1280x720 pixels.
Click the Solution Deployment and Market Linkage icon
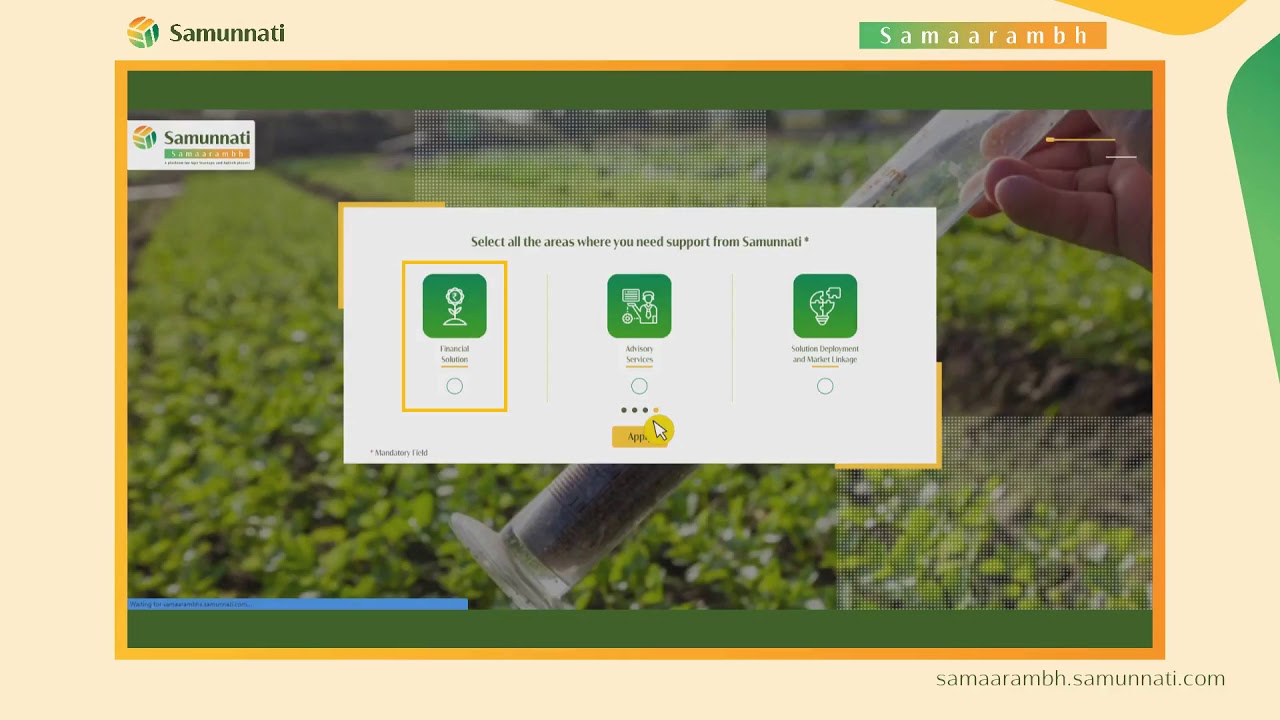tap(825, 306)
